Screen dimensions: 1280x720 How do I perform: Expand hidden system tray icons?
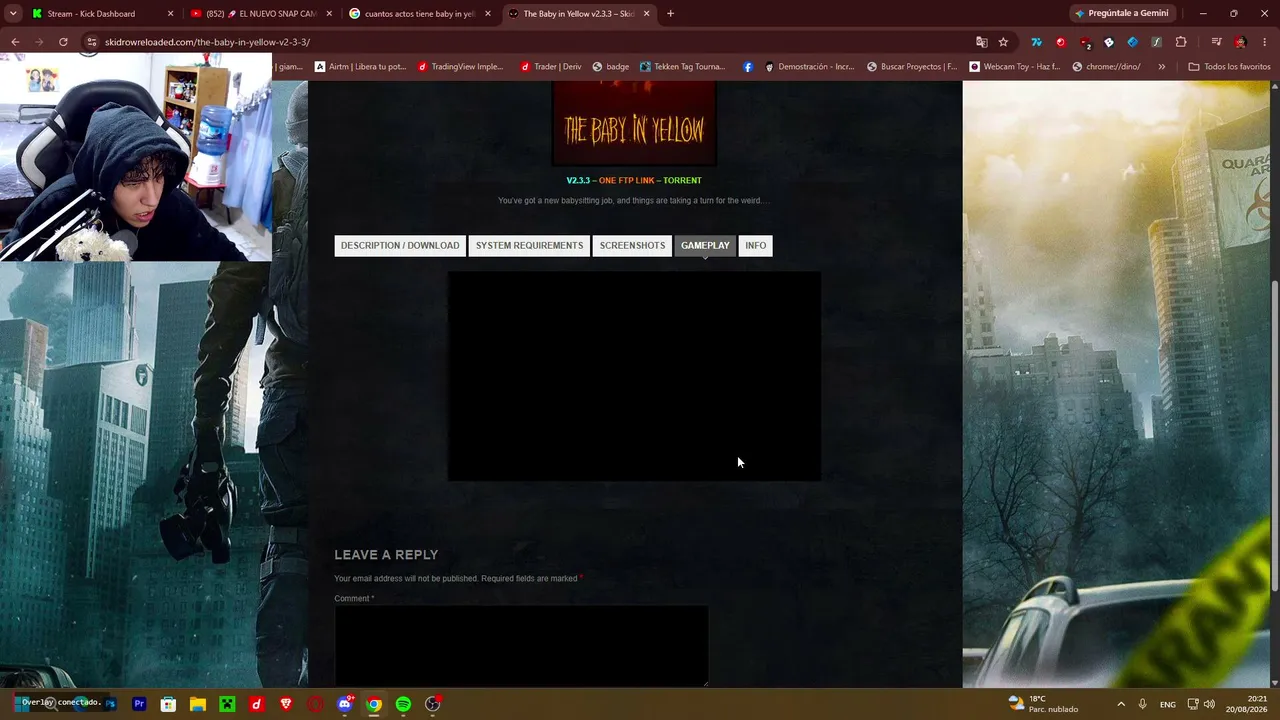coord(1120,704)
